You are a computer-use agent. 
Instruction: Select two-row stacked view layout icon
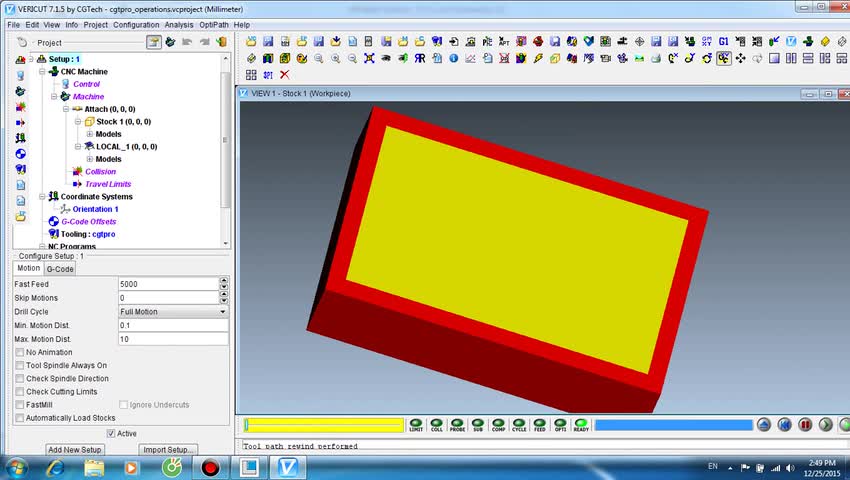(808, 58)
